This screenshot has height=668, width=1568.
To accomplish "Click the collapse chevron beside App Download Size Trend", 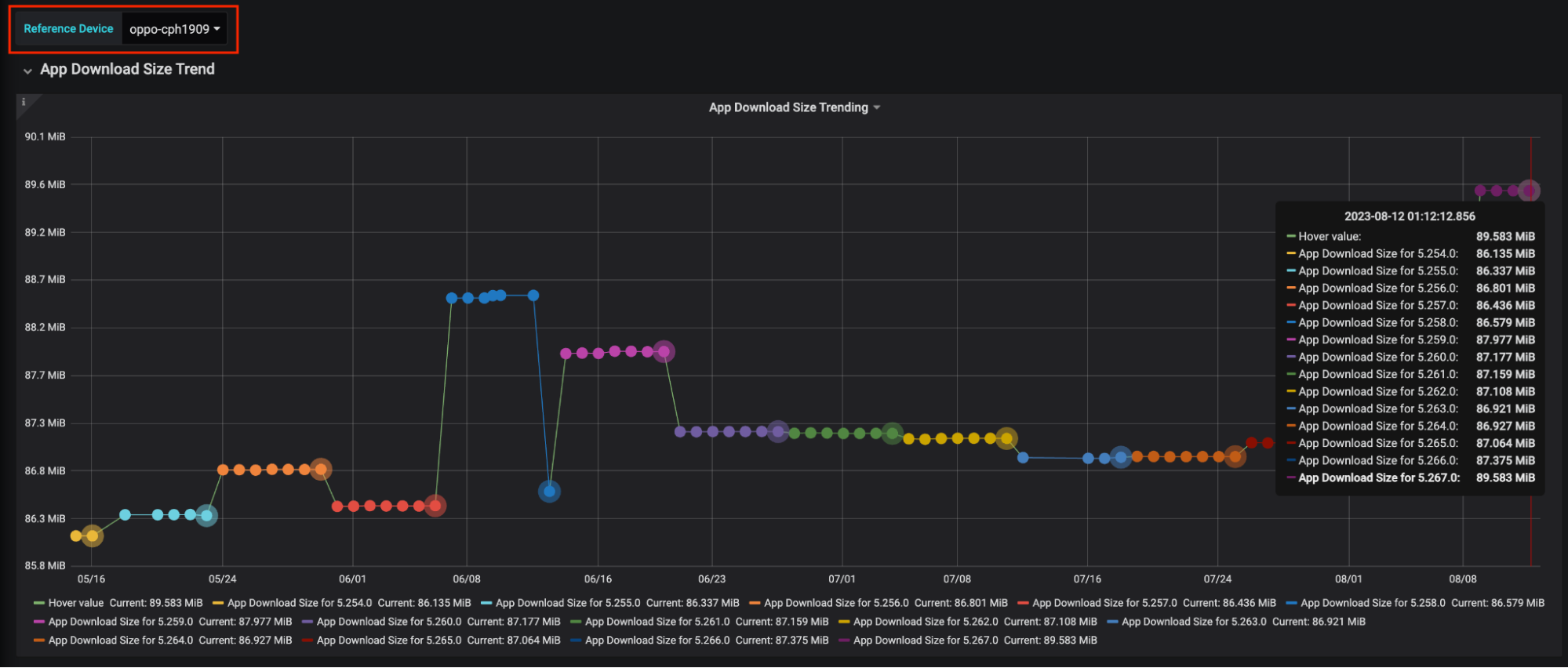I will click(x=28, y=71).
